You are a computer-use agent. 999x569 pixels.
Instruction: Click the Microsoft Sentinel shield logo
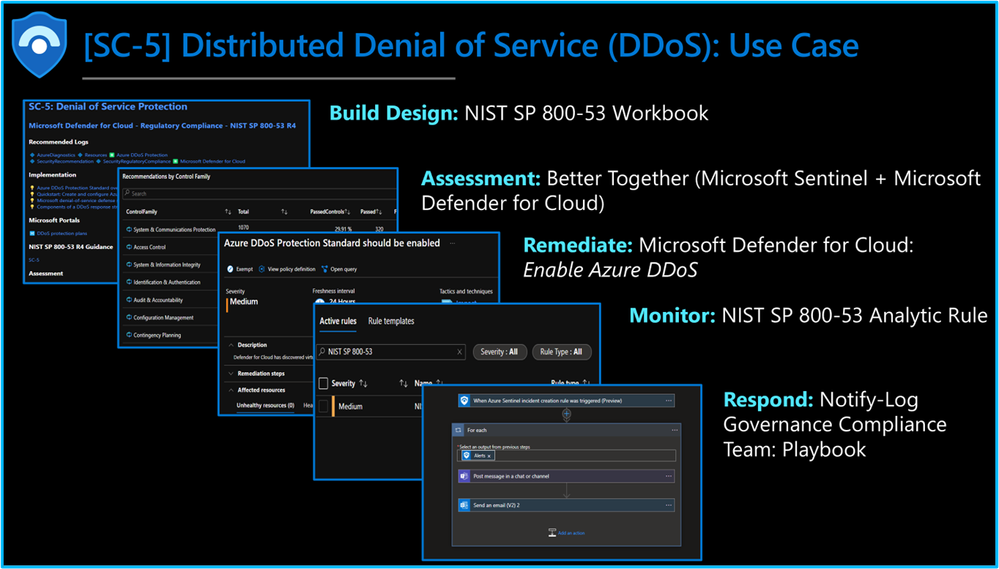coord(40,43)
